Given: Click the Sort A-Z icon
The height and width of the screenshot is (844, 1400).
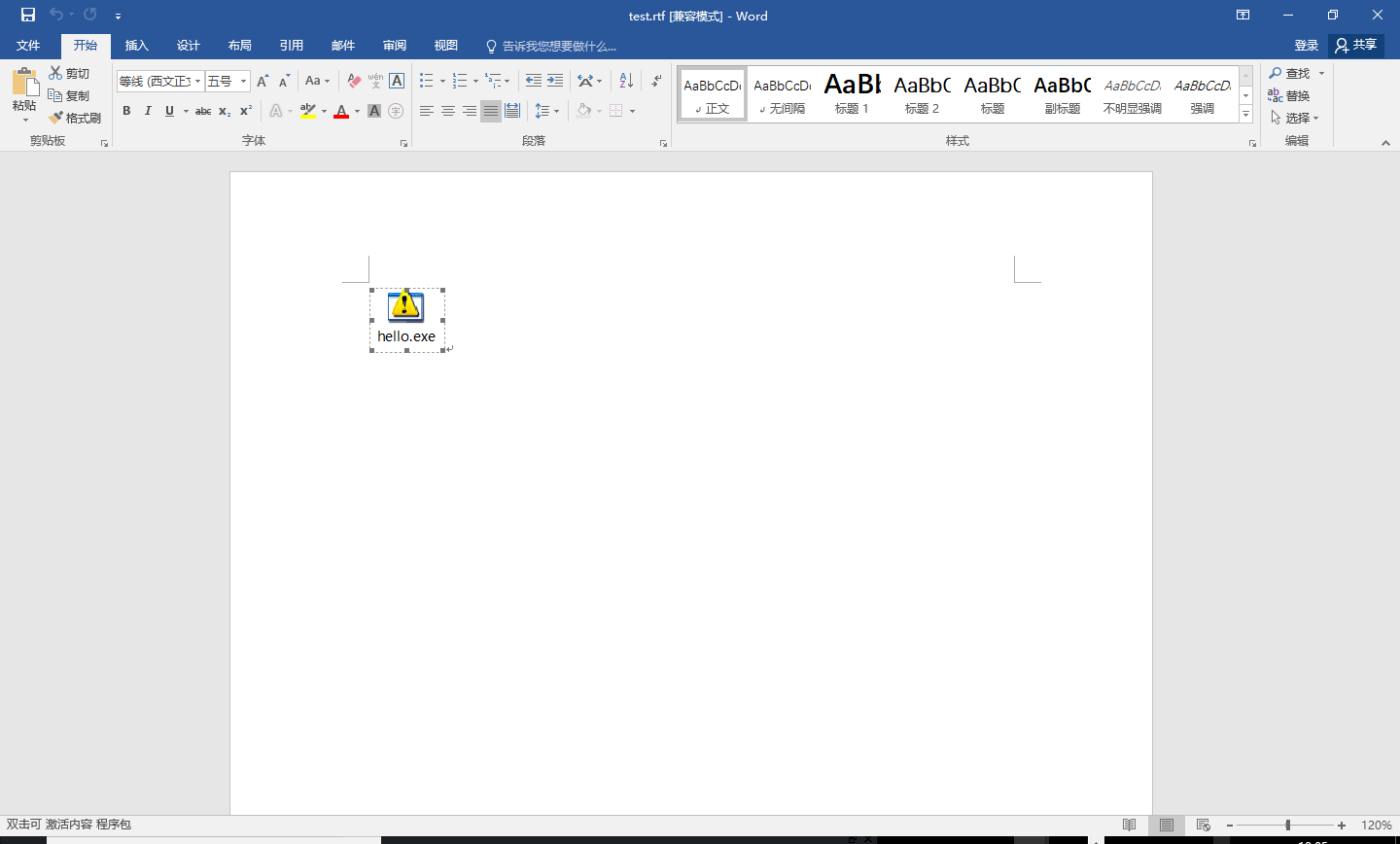Looking at the screenshot, I should click(x=626, y=81).
